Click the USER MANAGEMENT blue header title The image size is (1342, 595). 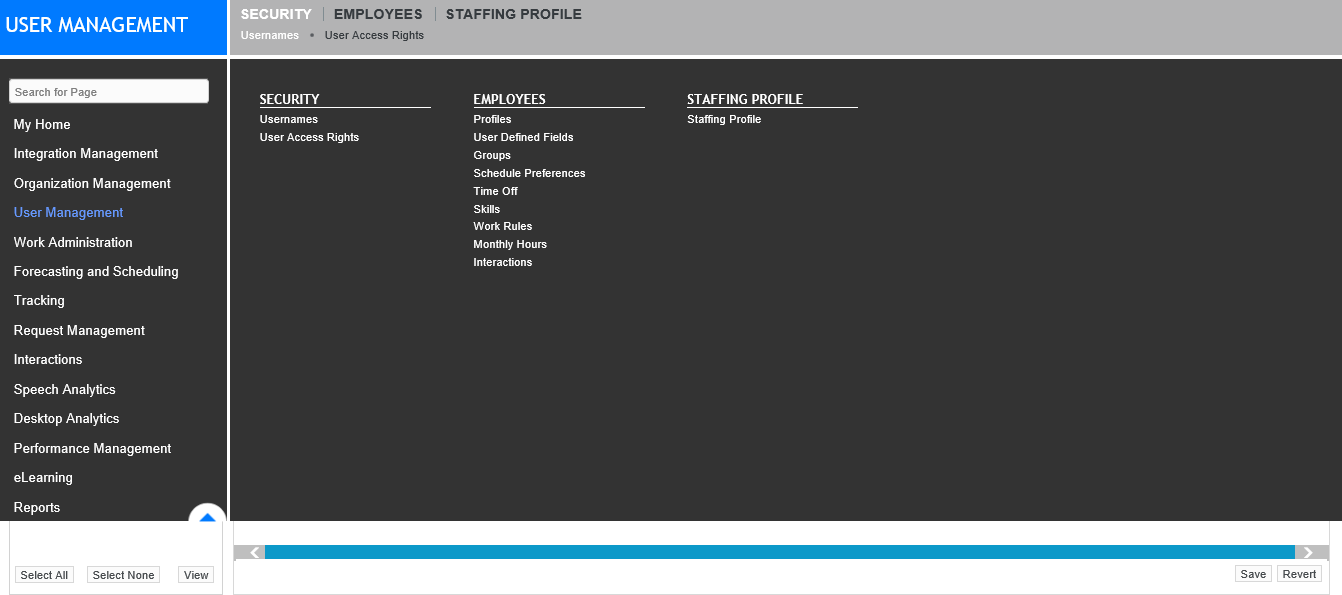coord(97,25)
